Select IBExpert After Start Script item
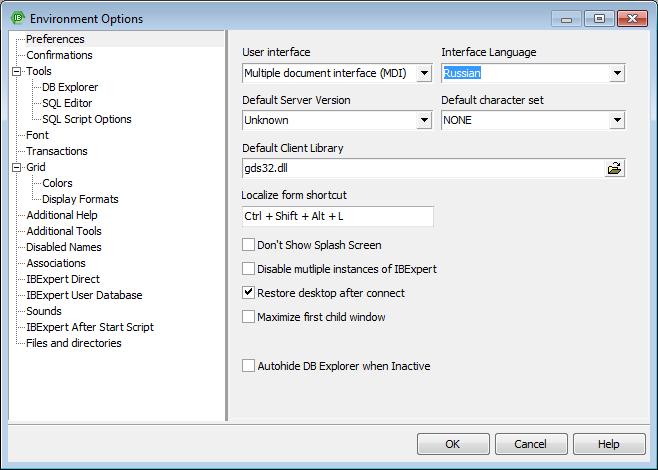Image resolution: width=658 pixels, height=470 pixels. pos(90,326)
